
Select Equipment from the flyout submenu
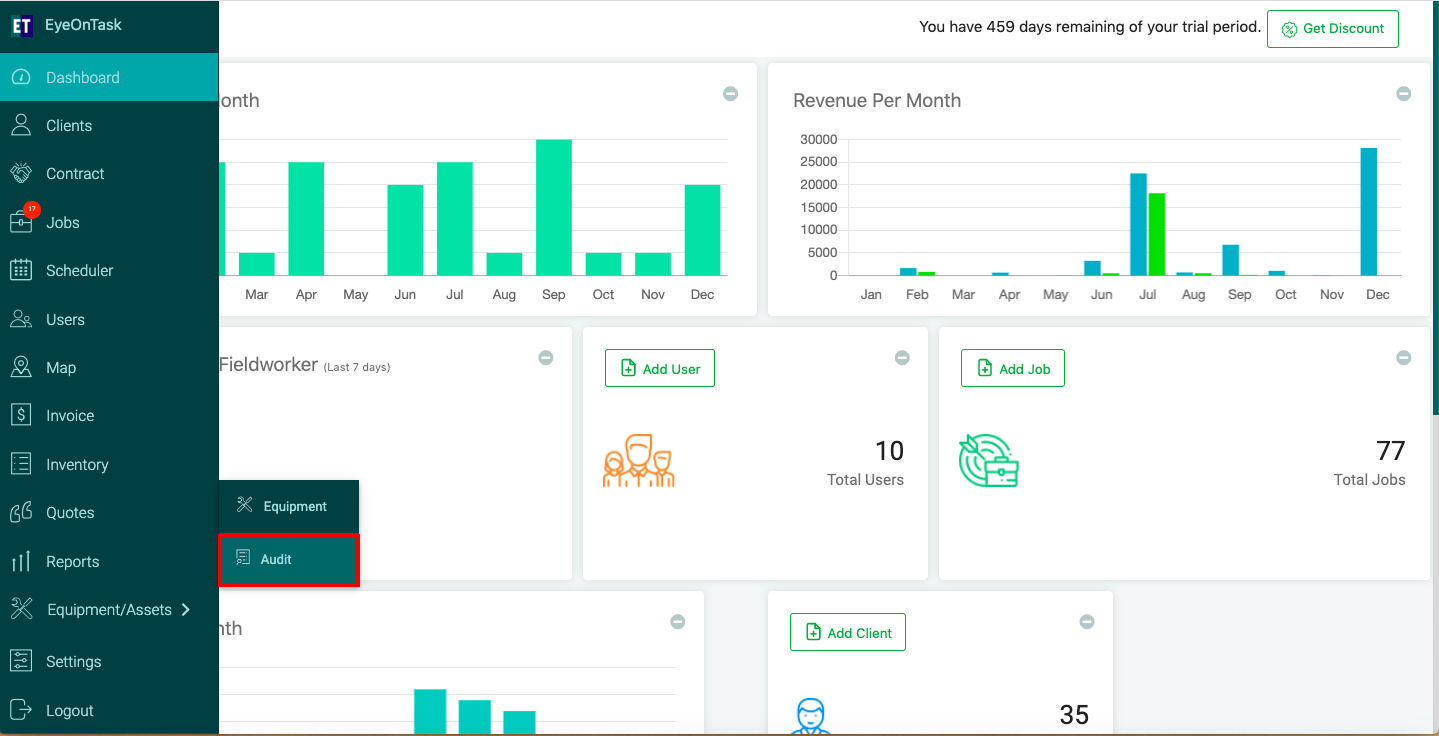tap(289, 506)
